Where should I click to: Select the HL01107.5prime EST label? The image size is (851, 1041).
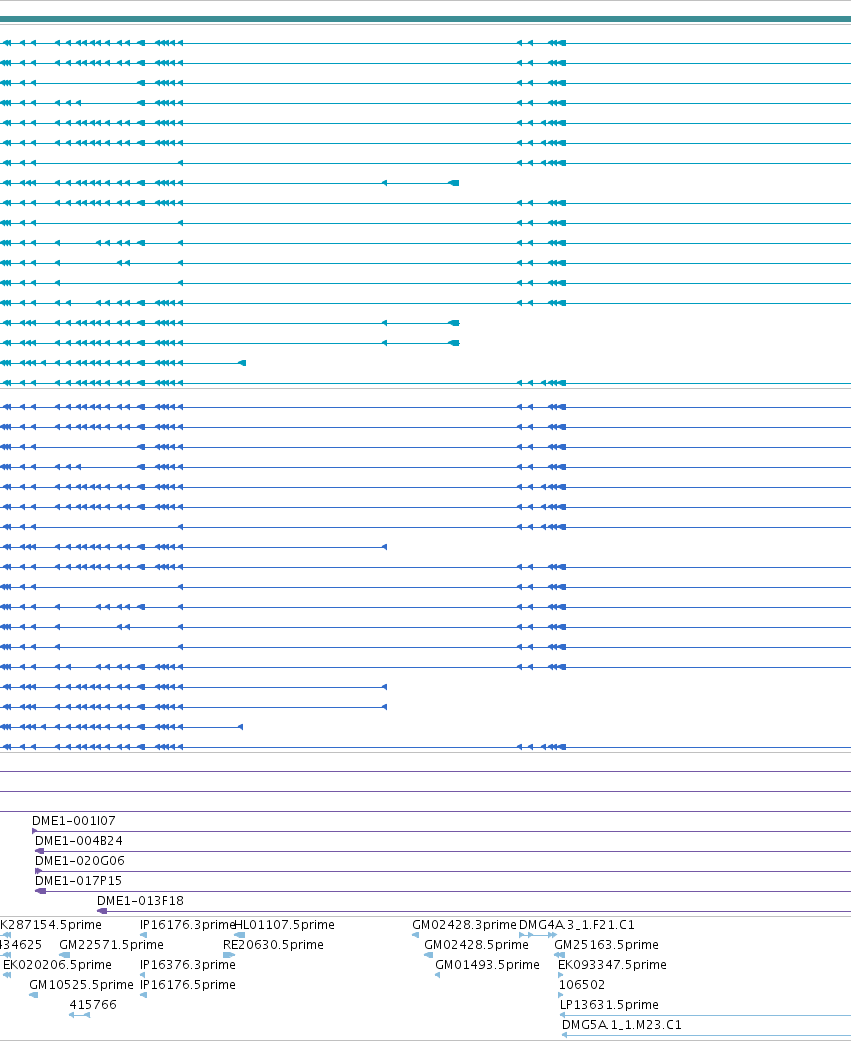pos(285,924)
